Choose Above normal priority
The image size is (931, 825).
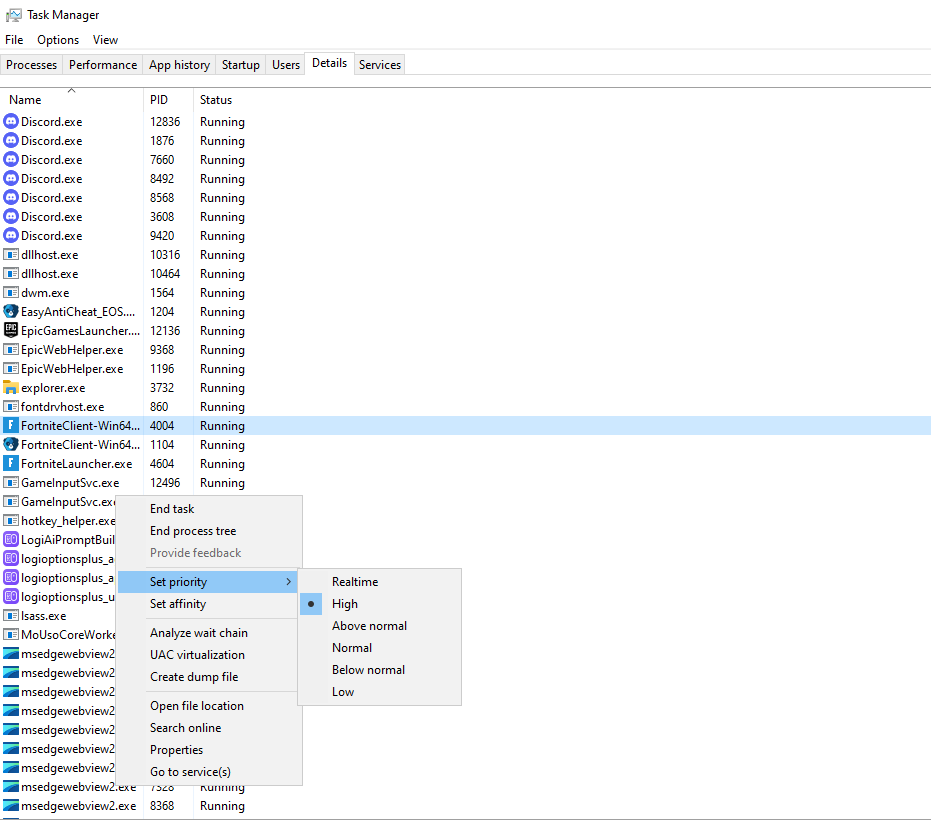coord(379,626)
